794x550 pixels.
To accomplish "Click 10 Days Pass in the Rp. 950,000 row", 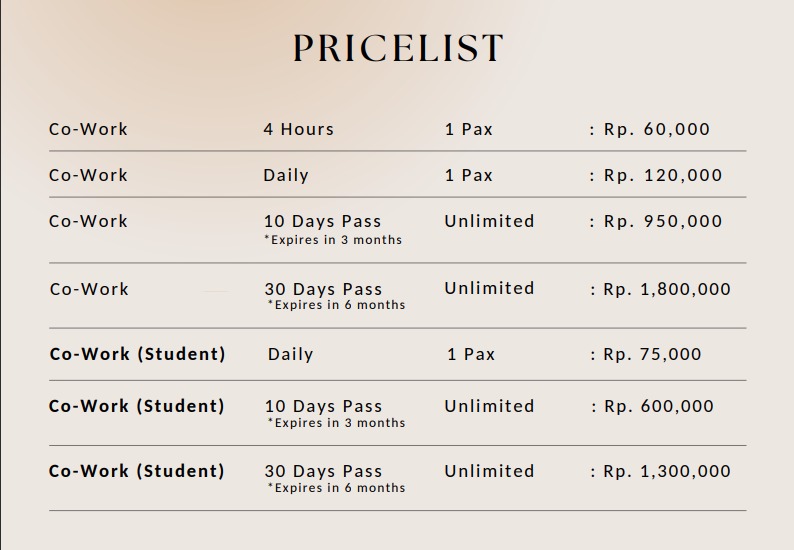I will tap(322, 221).
